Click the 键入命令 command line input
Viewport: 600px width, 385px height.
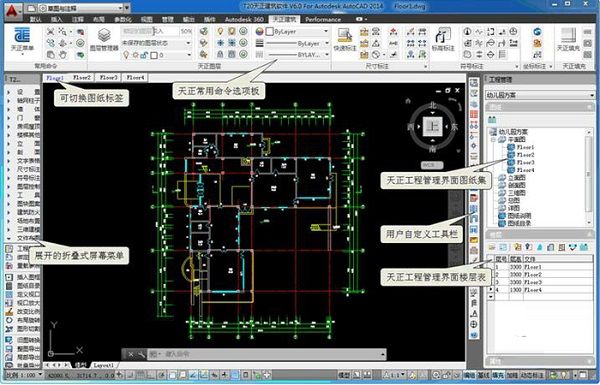pos(266,354)
